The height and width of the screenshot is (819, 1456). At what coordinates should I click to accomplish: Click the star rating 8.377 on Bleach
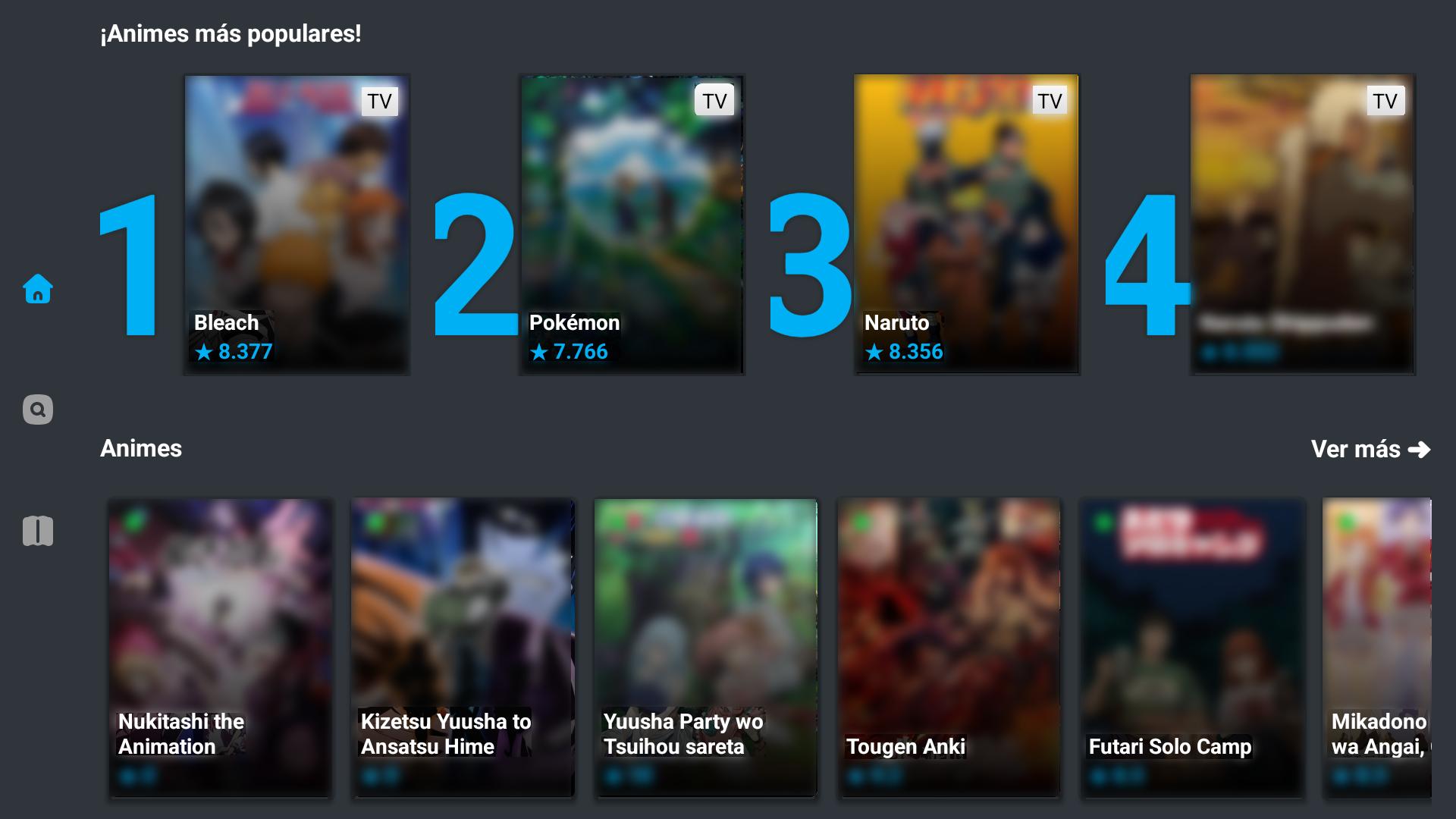234,352
